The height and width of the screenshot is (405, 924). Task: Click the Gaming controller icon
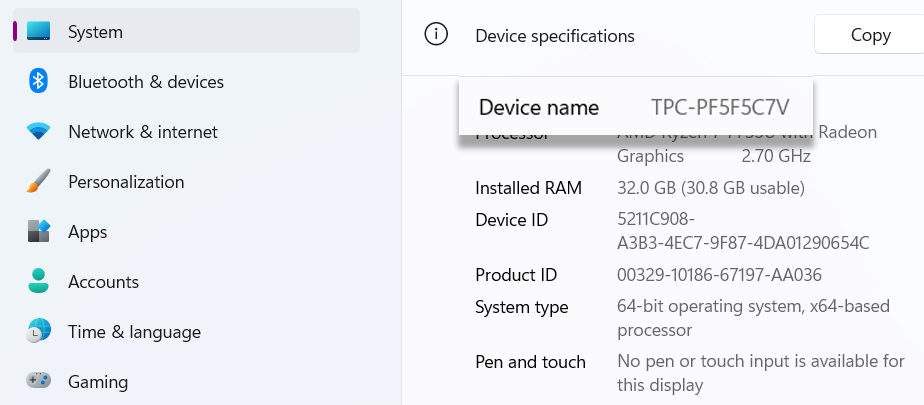pyautogui.click(x=38, y=382)
